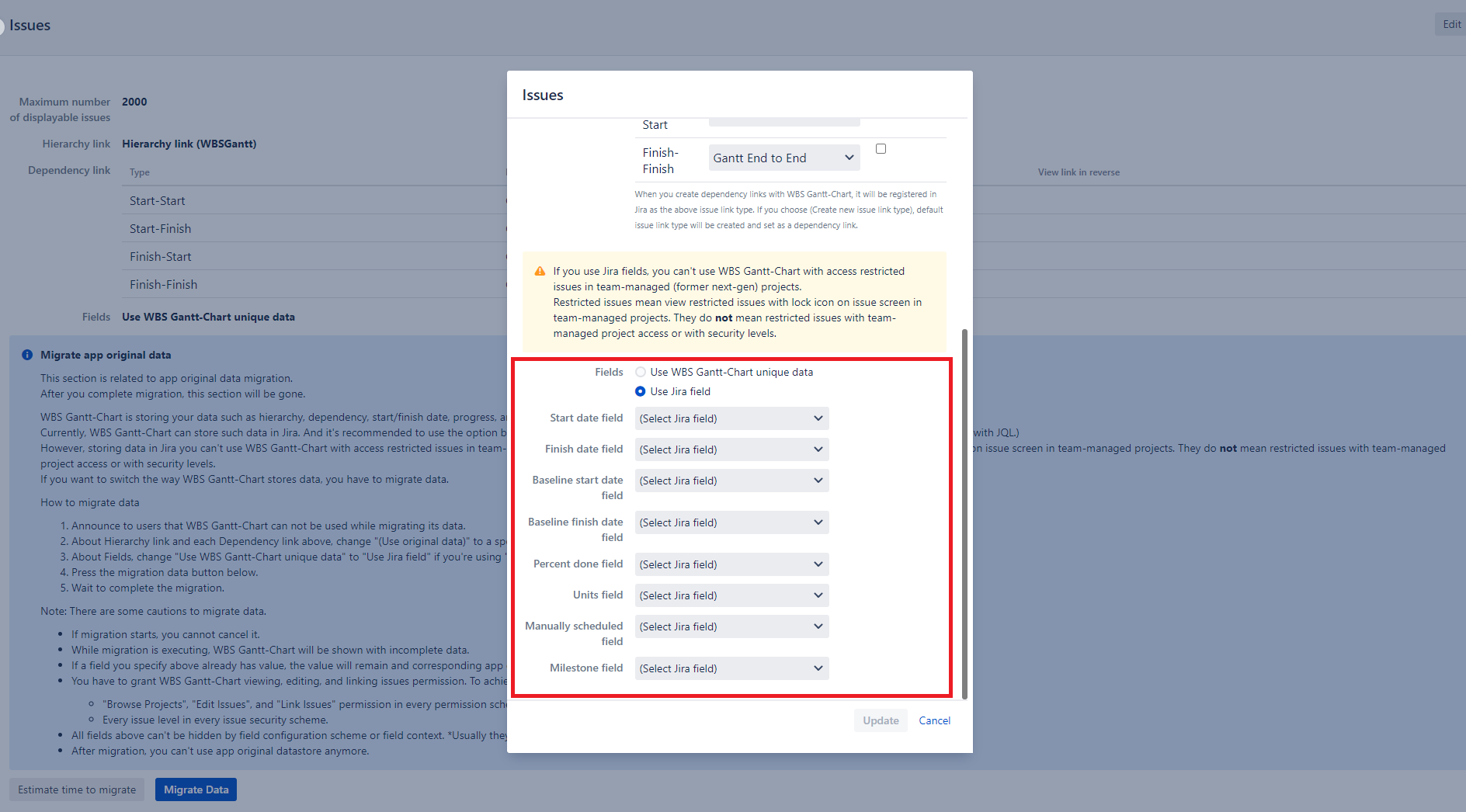Image resolution: width=1466 pixels, height=812 pixels.
Task: Click the Update button in dialog
Action: [881, 721]
